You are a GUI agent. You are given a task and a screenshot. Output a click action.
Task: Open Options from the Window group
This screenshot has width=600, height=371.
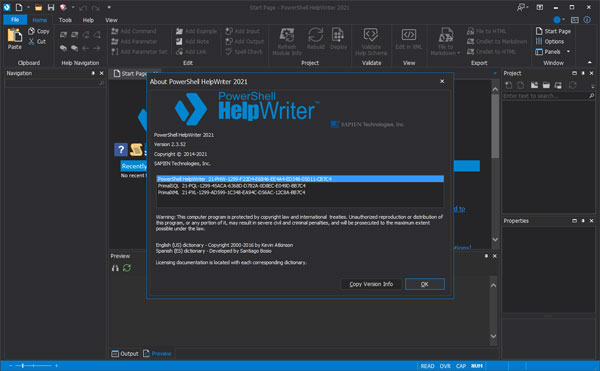point(550,41)
